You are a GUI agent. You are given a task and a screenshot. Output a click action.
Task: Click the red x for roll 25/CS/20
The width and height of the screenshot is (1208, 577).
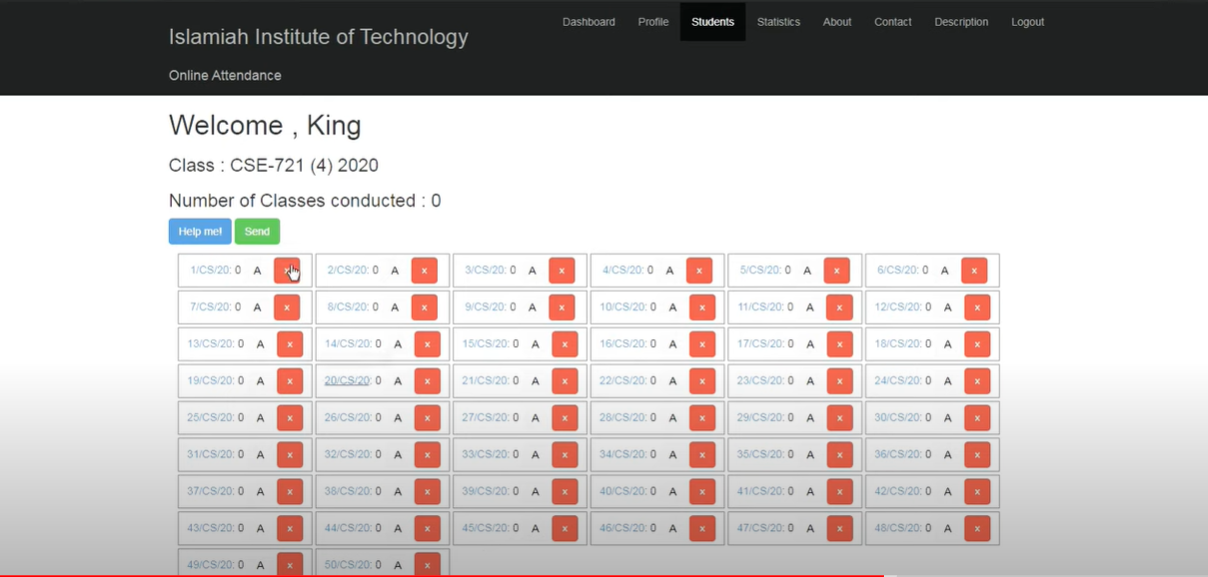click(x=290, y=418)
